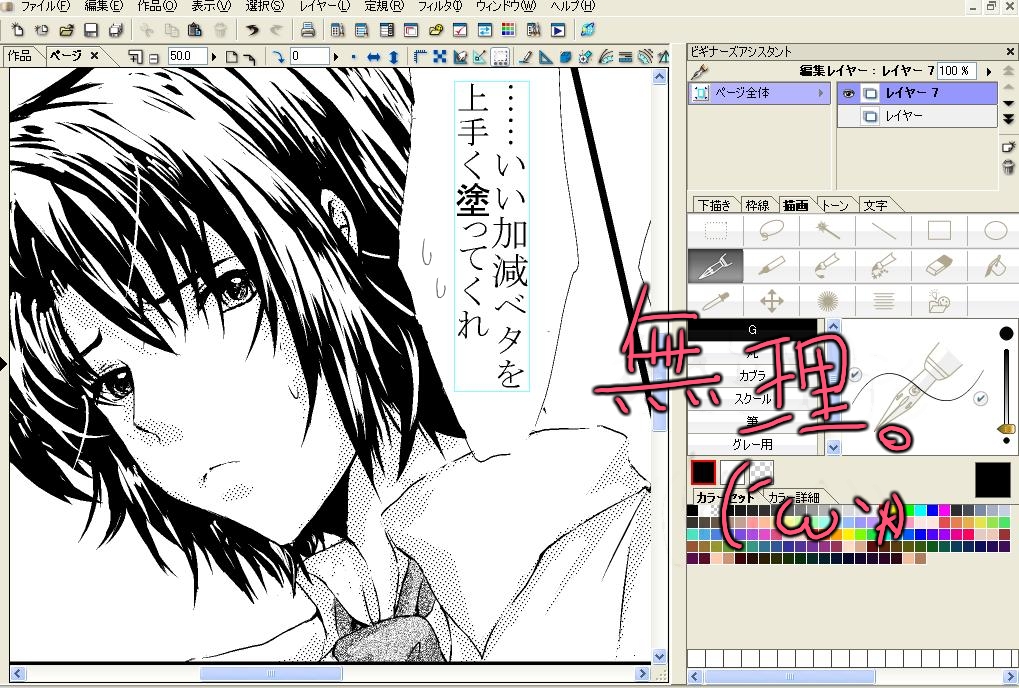Toggle visibility eye of レイヤー 7
This screenshot has width=1019, height=688.
point(848,94)
